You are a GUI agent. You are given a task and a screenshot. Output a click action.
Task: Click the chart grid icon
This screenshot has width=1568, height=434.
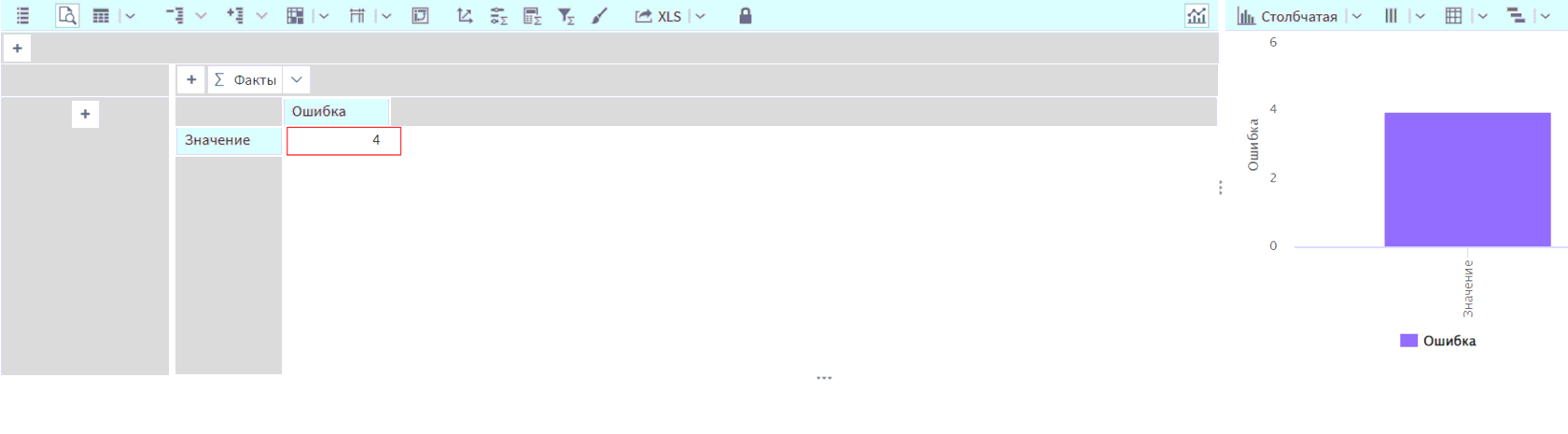click(x=1453, y=16)
